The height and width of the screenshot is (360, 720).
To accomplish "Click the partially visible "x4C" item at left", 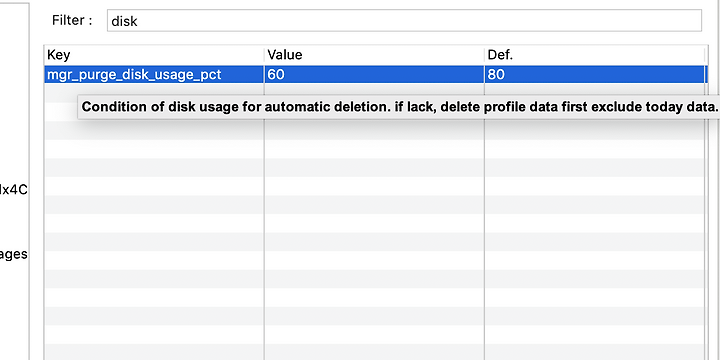I will [13, 190].
